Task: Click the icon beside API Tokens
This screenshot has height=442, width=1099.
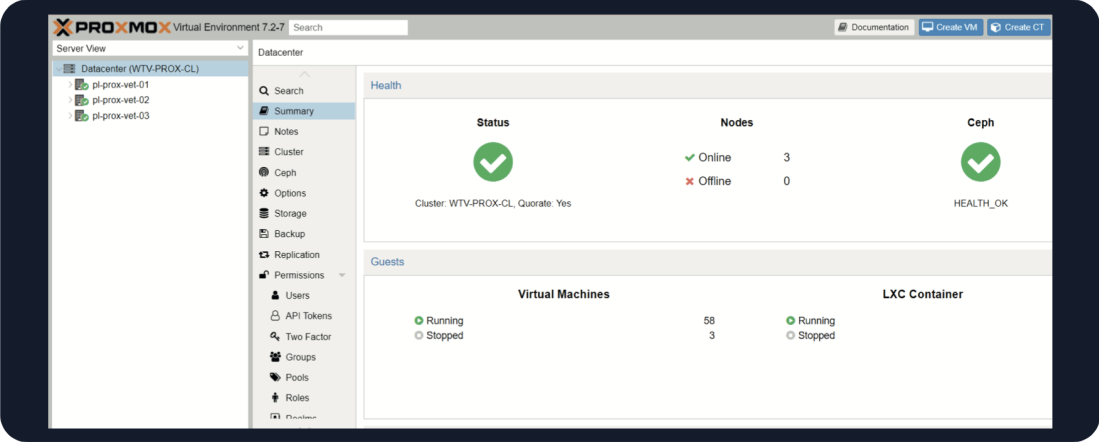Action: pos(275,316)
